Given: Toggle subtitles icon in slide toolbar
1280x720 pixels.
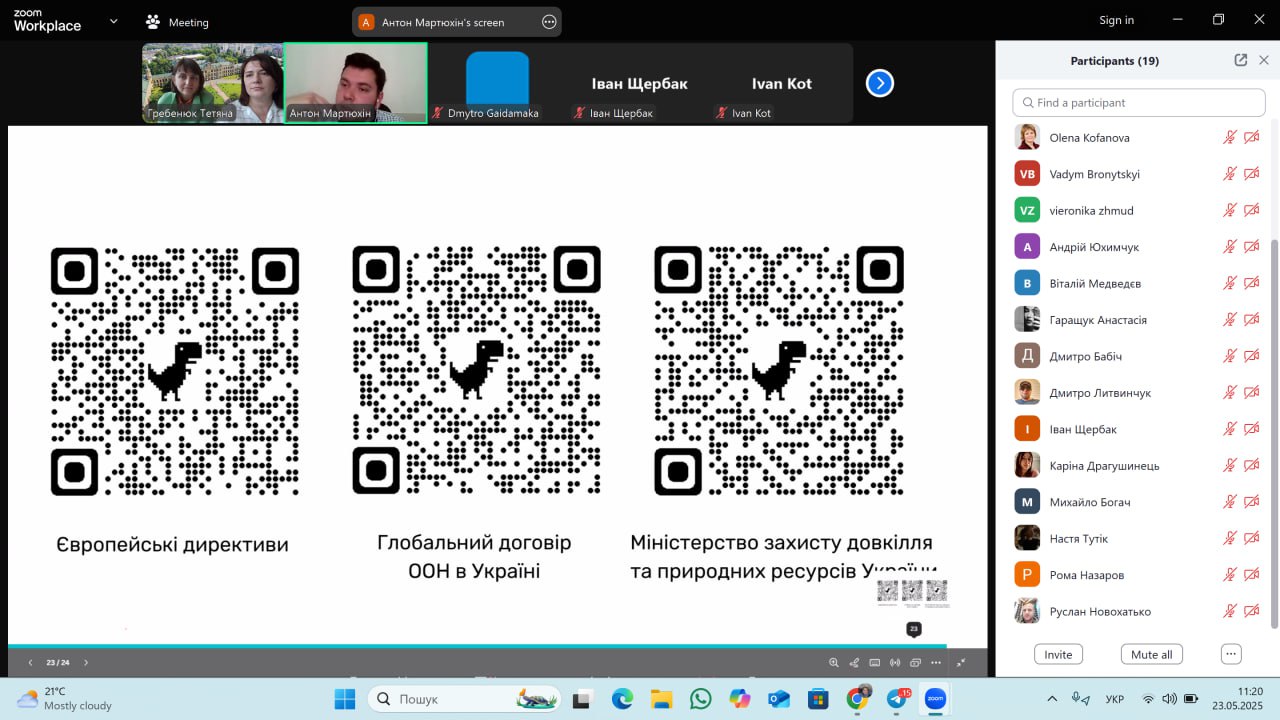Looking at the screenshot, I should (875, 662).
